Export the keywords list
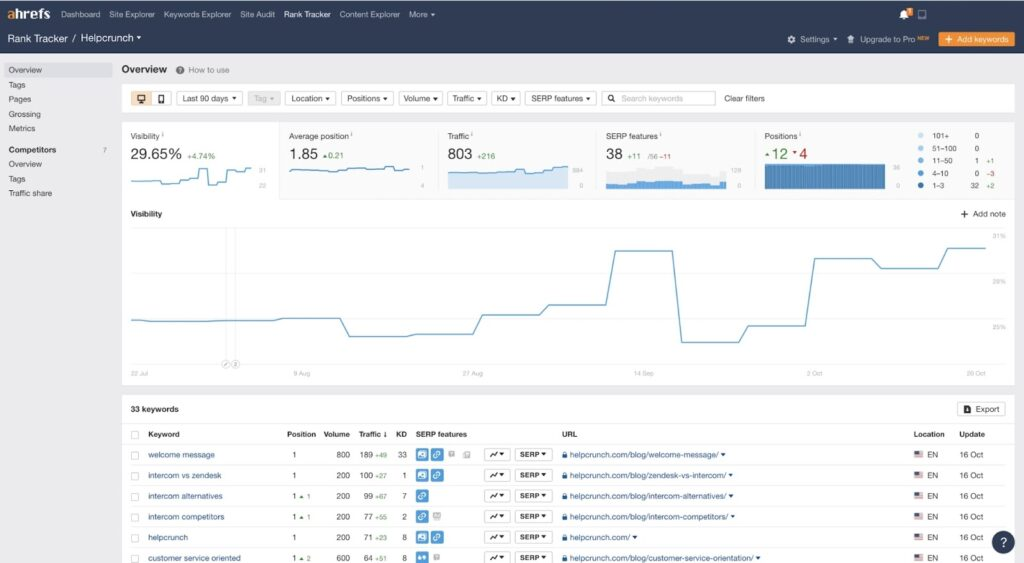Image resolution: width=1024 pixels, height=563 pixels. [981, 409]
